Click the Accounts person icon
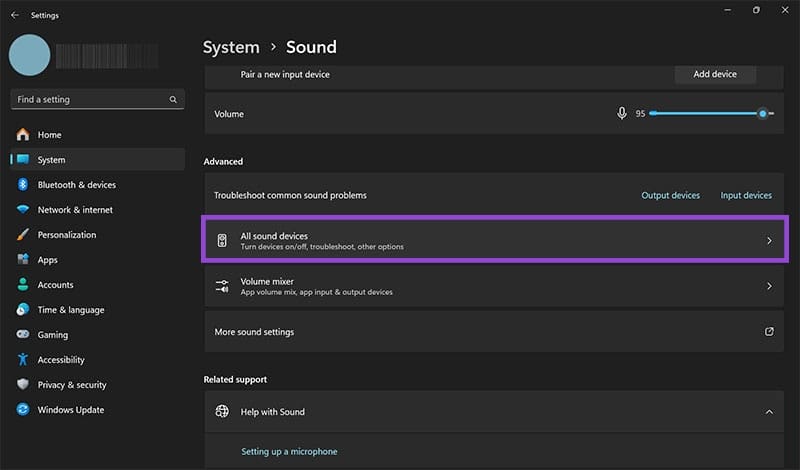This screenshot has height=470, width=800. [x=23, y=284]
